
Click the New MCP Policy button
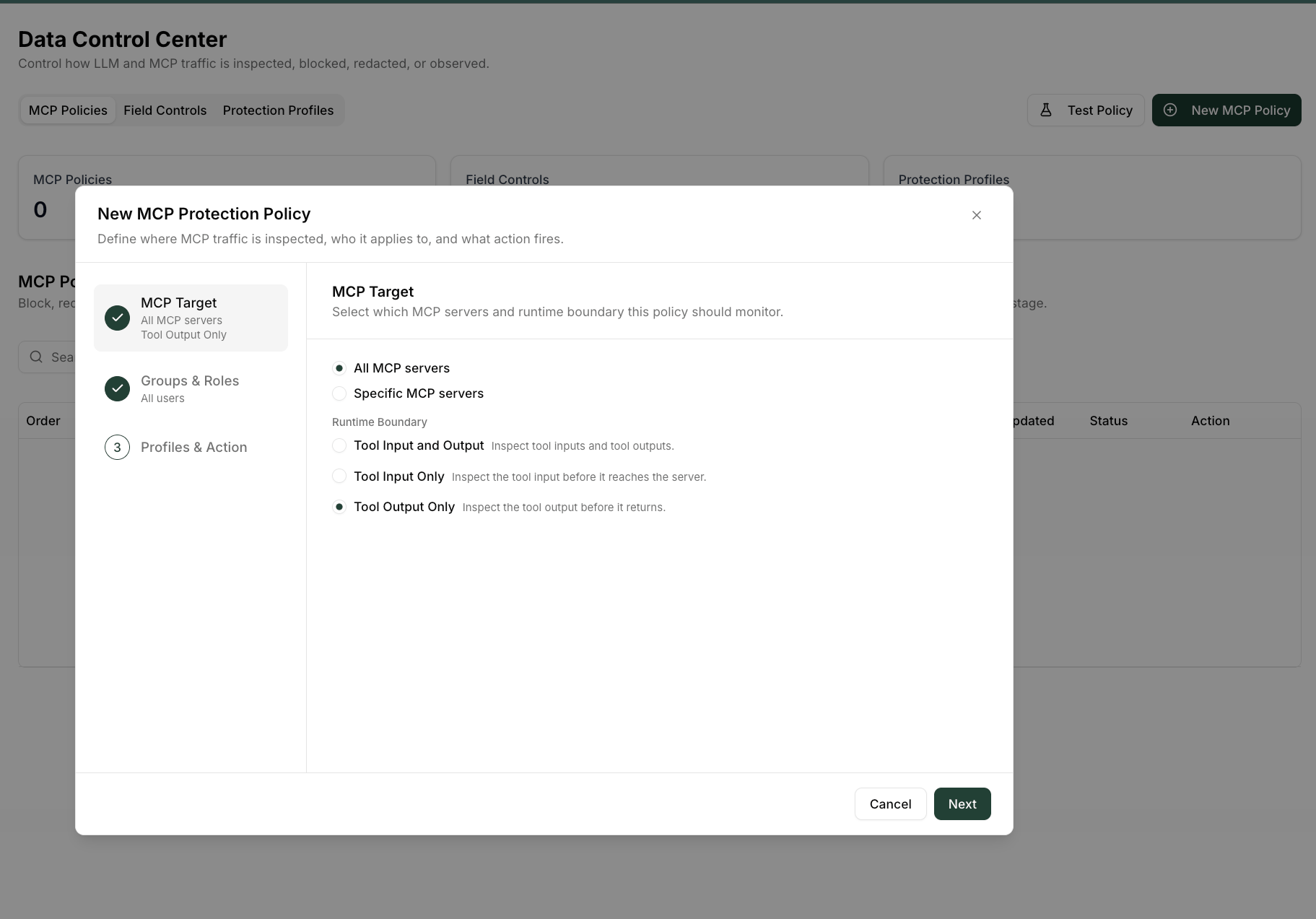[1226, 110]
